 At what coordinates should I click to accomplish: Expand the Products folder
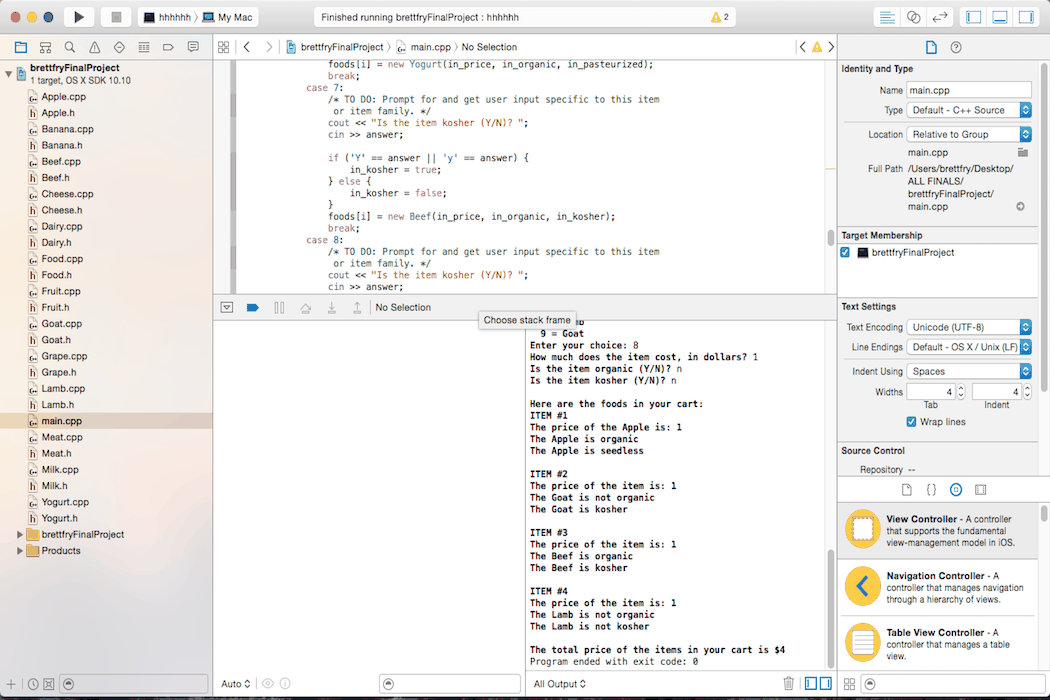pos(19,551)
